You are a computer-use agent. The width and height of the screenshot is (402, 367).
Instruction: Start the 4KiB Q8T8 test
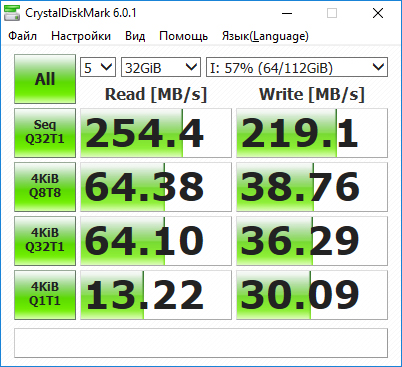(x=45, y=187)
